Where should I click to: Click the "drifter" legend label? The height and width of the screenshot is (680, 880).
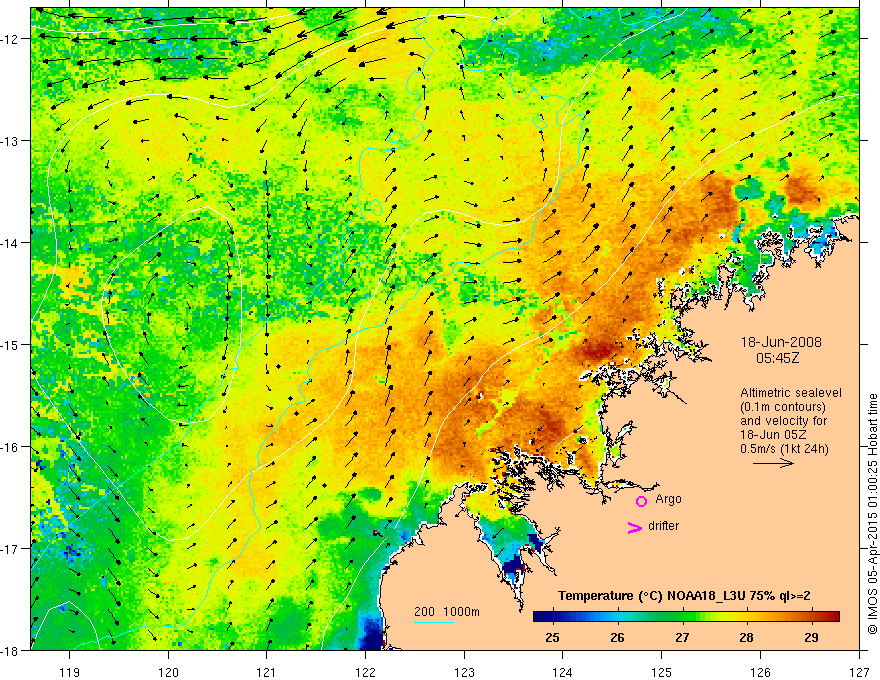pyautogui.click(x=663, y=526)
